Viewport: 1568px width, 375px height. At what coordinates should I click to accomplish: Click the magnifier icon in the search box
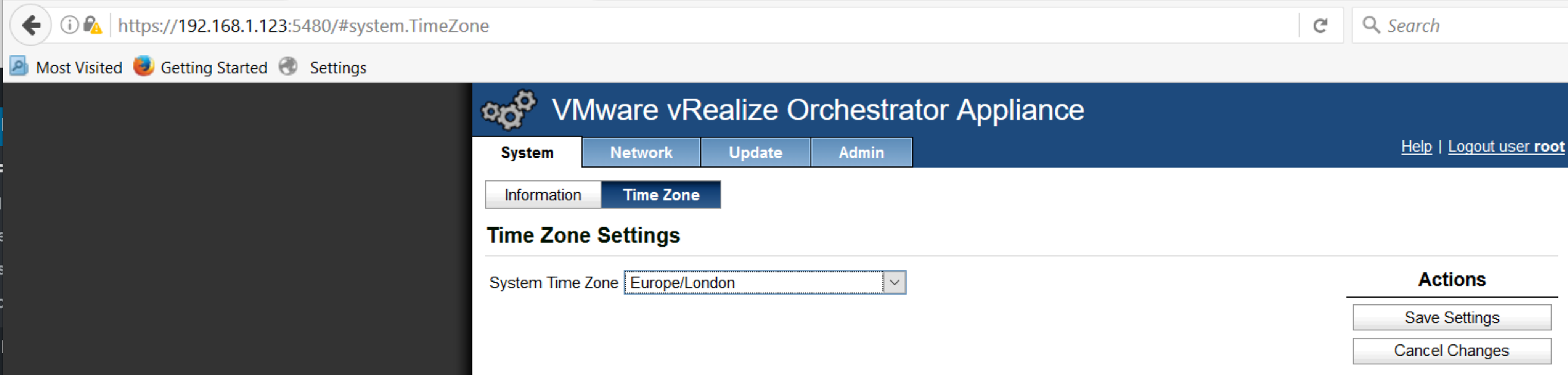tap(1370, 25)
